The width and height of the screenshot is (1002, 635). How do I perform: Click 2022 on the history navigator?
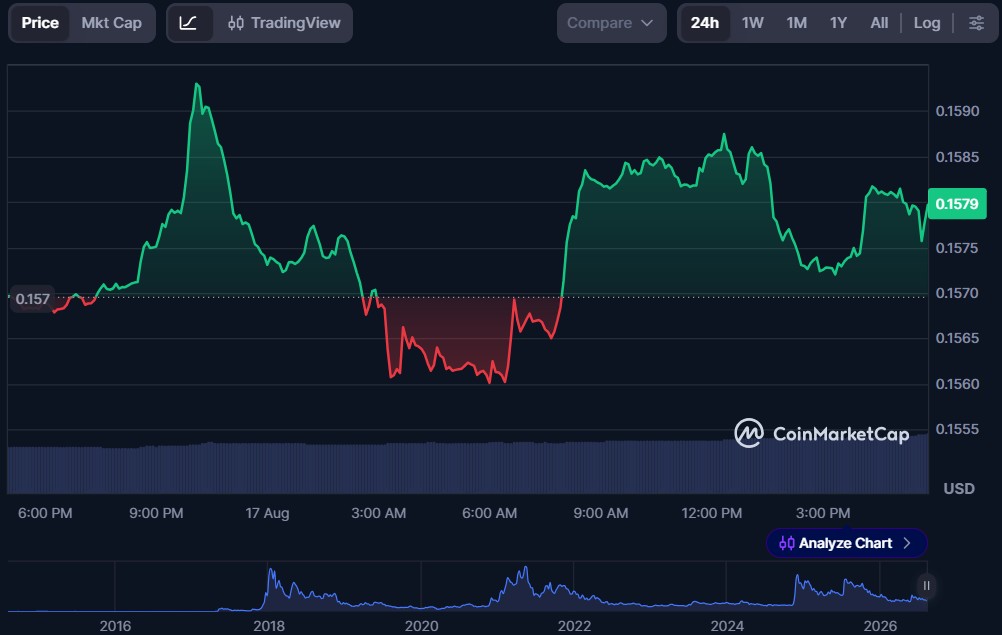574,626
